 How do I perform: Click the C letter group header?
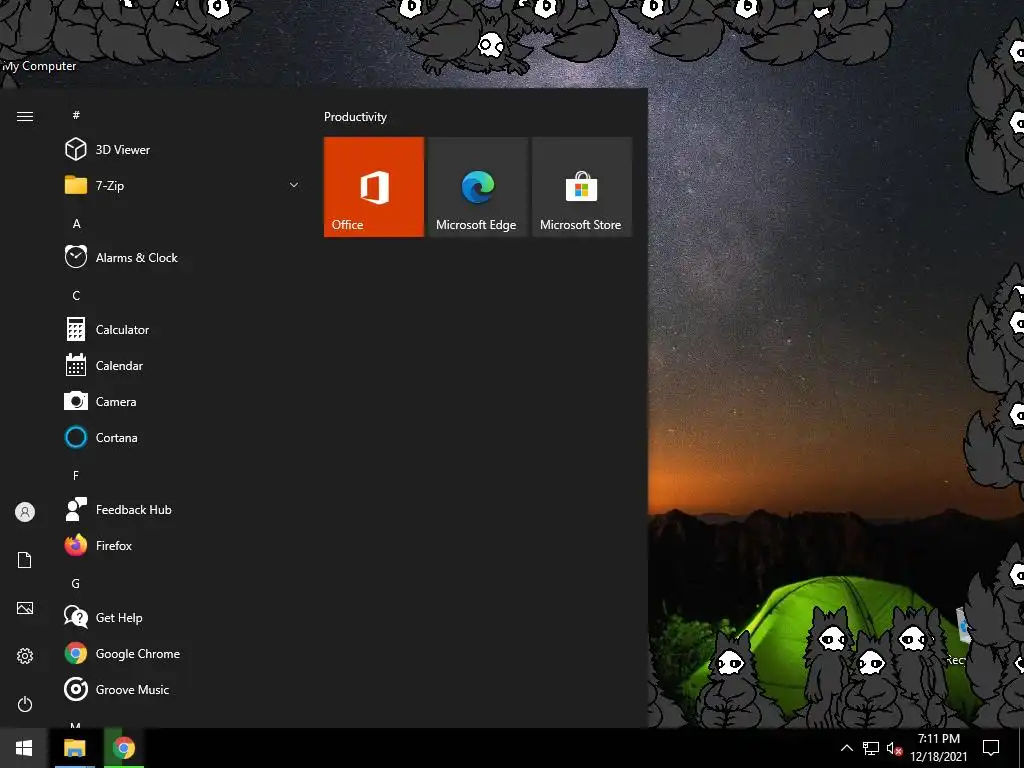[76, 296]
